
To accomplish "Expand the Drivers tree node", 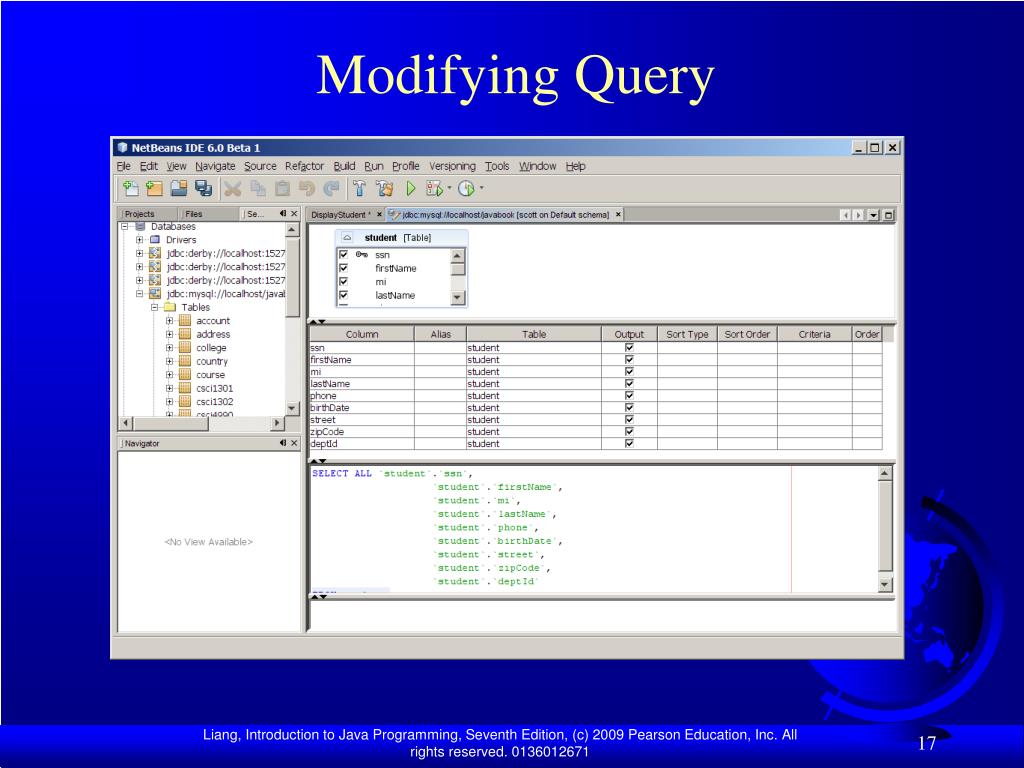I will click(139, 240).
